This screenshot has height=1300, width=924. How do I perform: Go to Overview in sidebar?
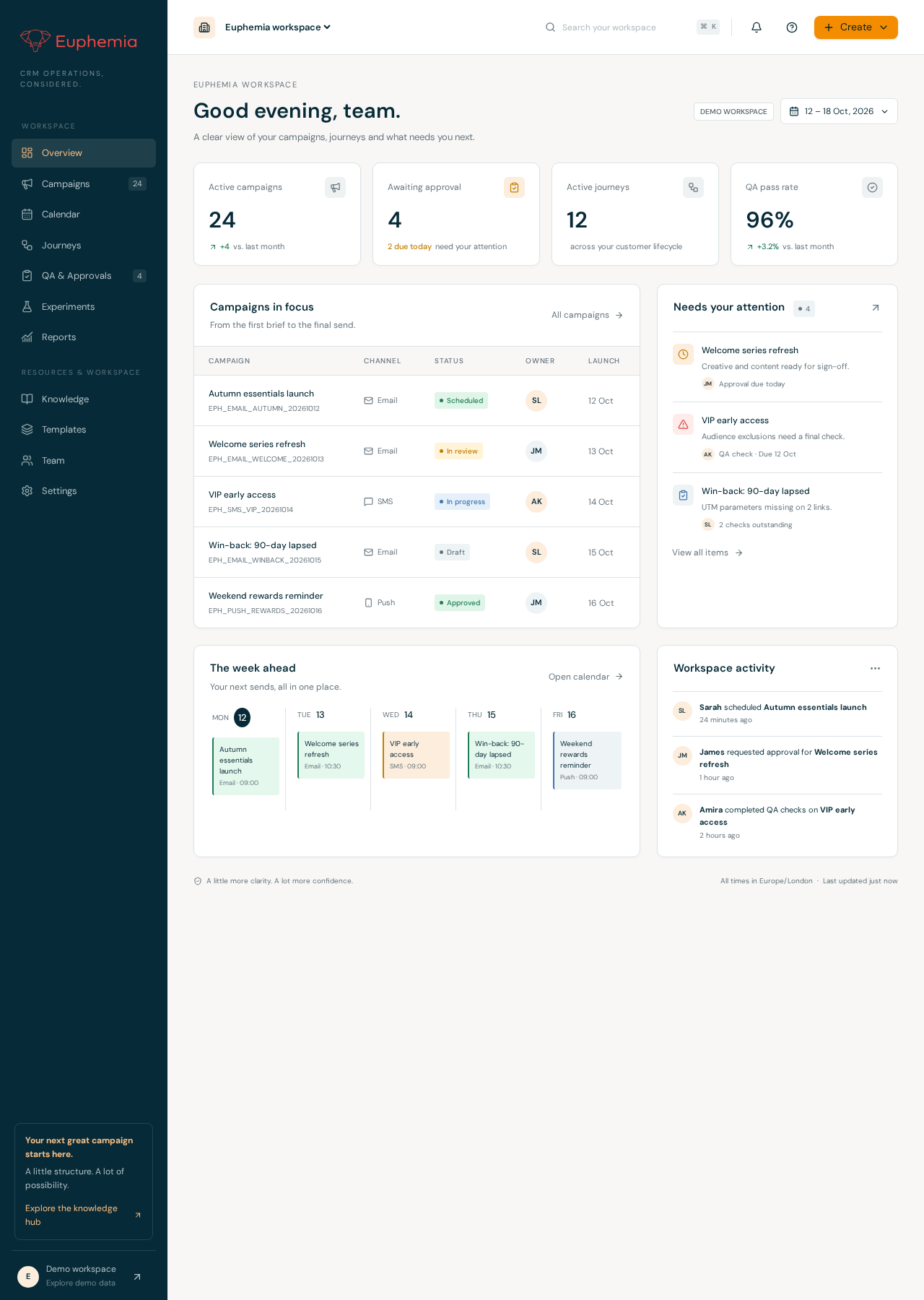click(x=84, y=153)
